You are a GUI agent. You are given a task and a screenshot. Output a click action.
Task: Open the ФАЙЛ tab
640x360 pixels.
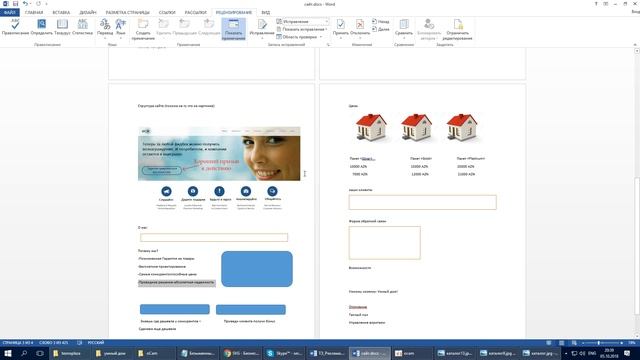tap(10, 13)
